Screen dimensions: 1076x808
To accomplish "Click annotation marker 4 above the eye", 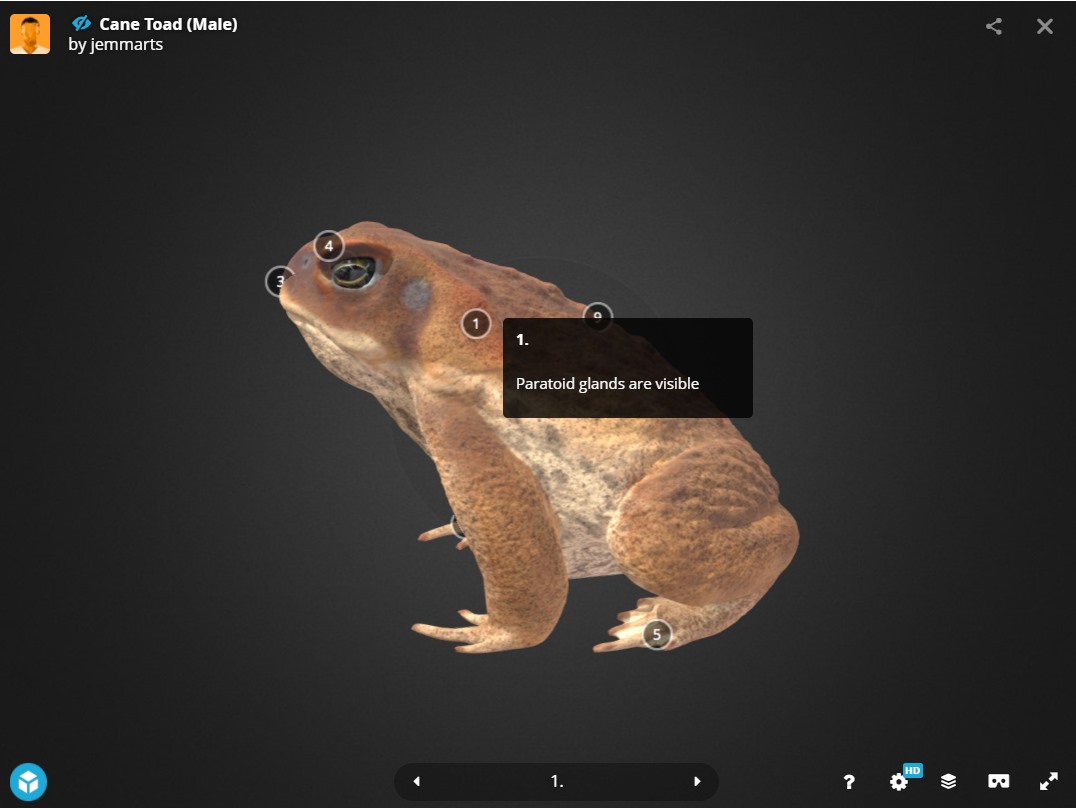I will (x=328, y=246).
